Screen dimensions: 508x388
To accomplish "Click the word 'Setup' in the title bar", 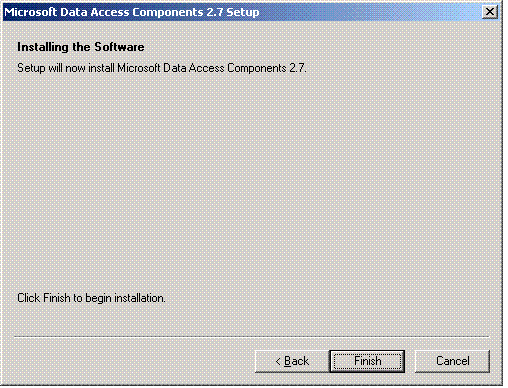I will pos(243,13).
